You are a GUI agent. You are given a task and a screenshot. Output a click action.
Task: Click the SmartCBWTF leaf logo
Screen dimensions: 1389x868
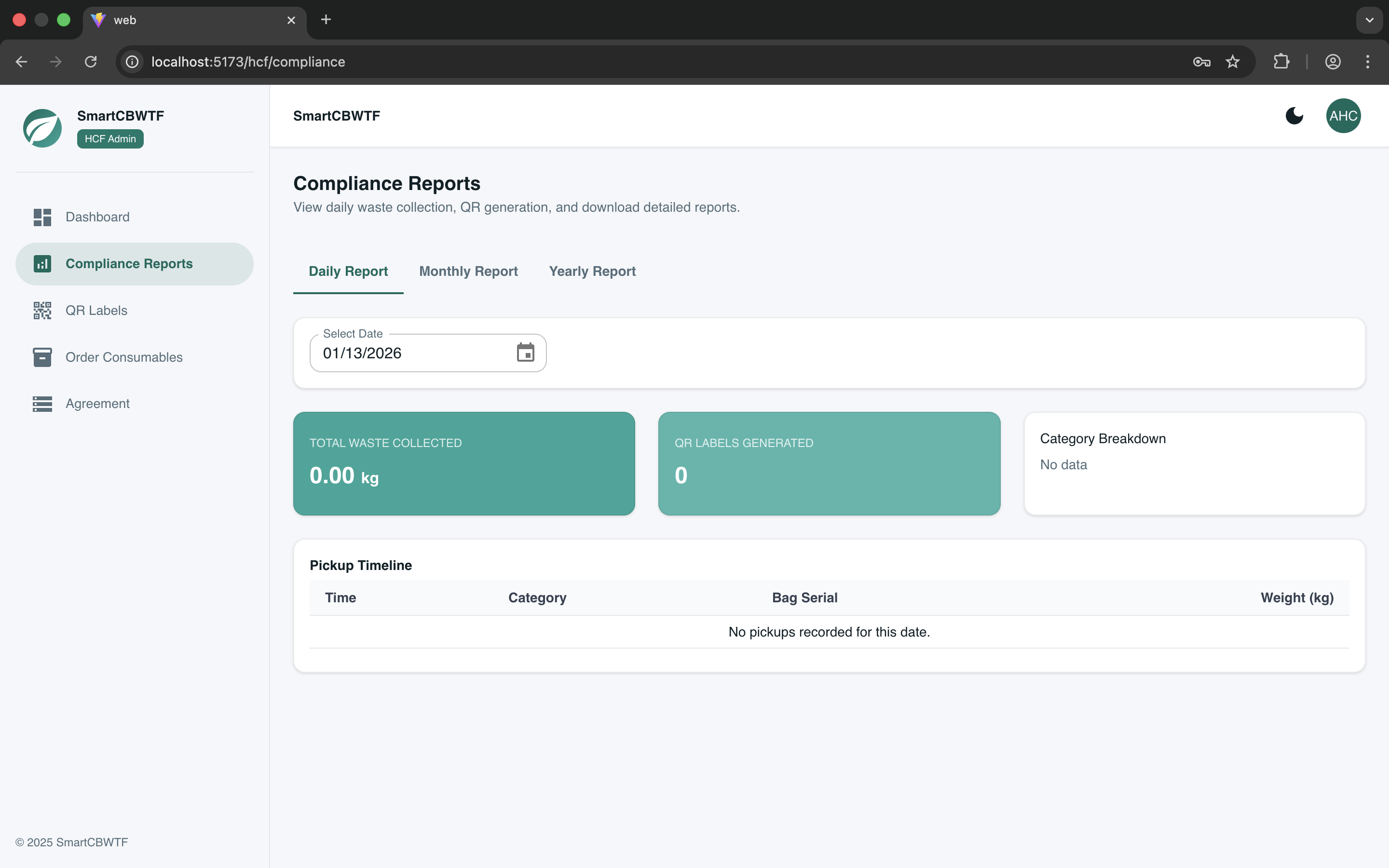tap(41, 128)
